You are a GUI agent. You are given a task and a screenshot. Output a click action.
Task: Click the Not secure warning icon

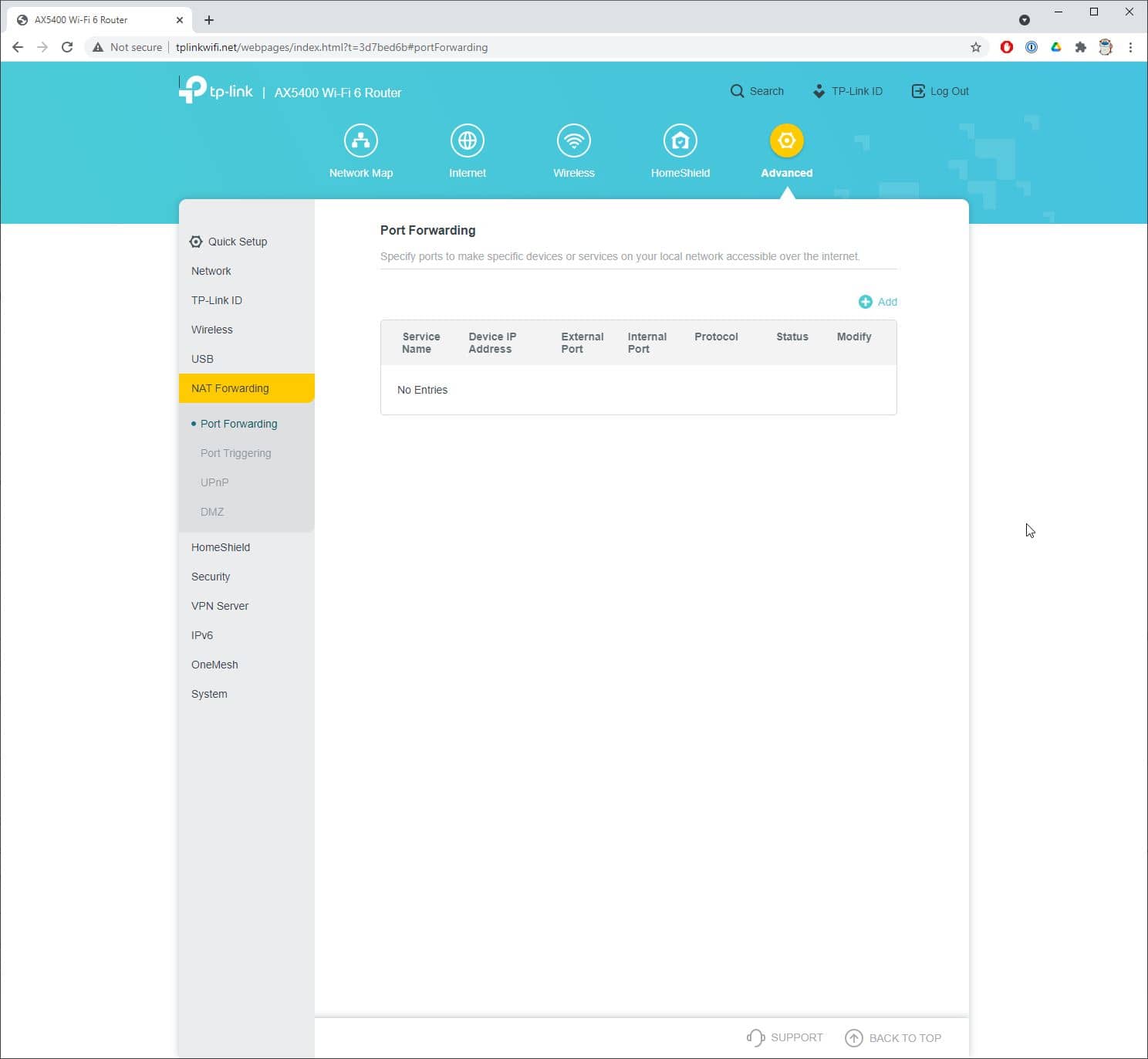click(98, 47)
